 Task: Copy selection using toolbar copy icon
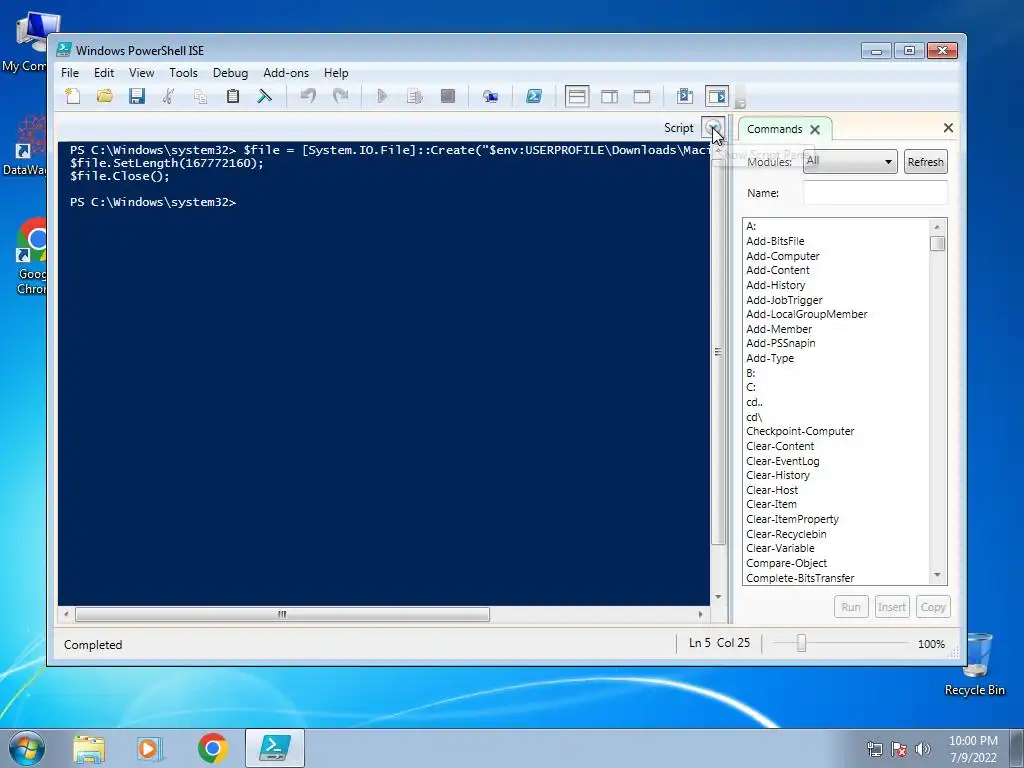(x=200, y=97)
